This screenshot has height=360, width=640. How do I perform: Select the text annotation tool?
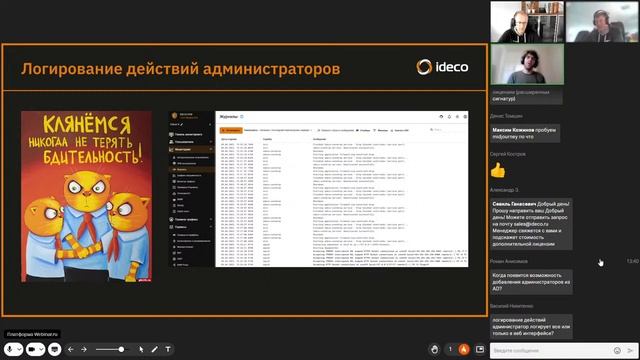[x=168, y=349]
